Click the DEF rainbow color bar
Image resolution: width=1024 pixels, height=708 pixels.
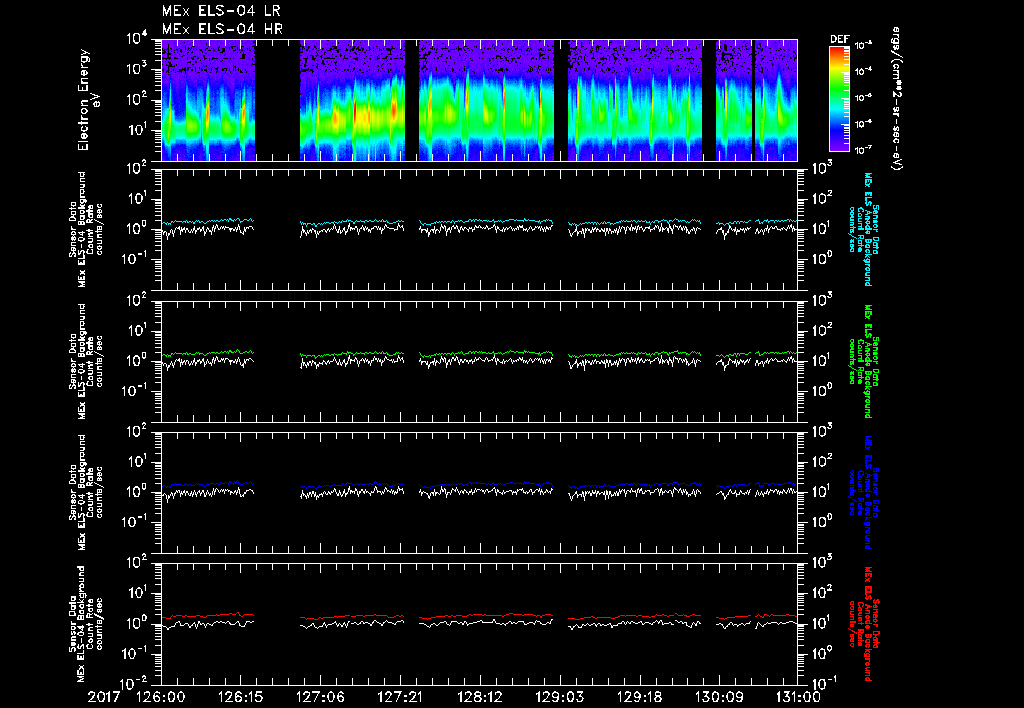[839, 99]
